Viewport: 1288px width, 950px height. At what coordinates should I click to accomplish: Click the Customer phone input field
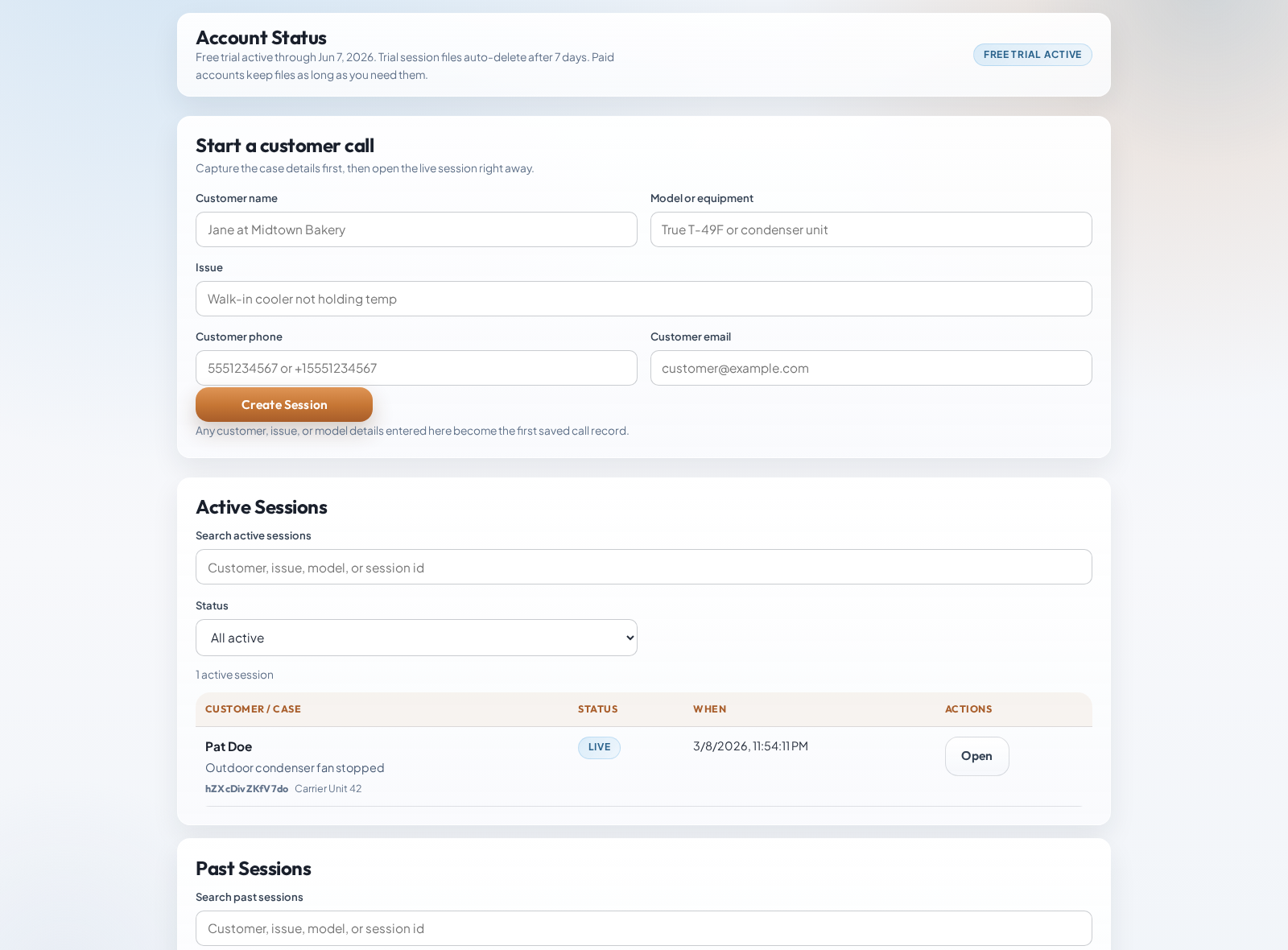click(415, 368)
